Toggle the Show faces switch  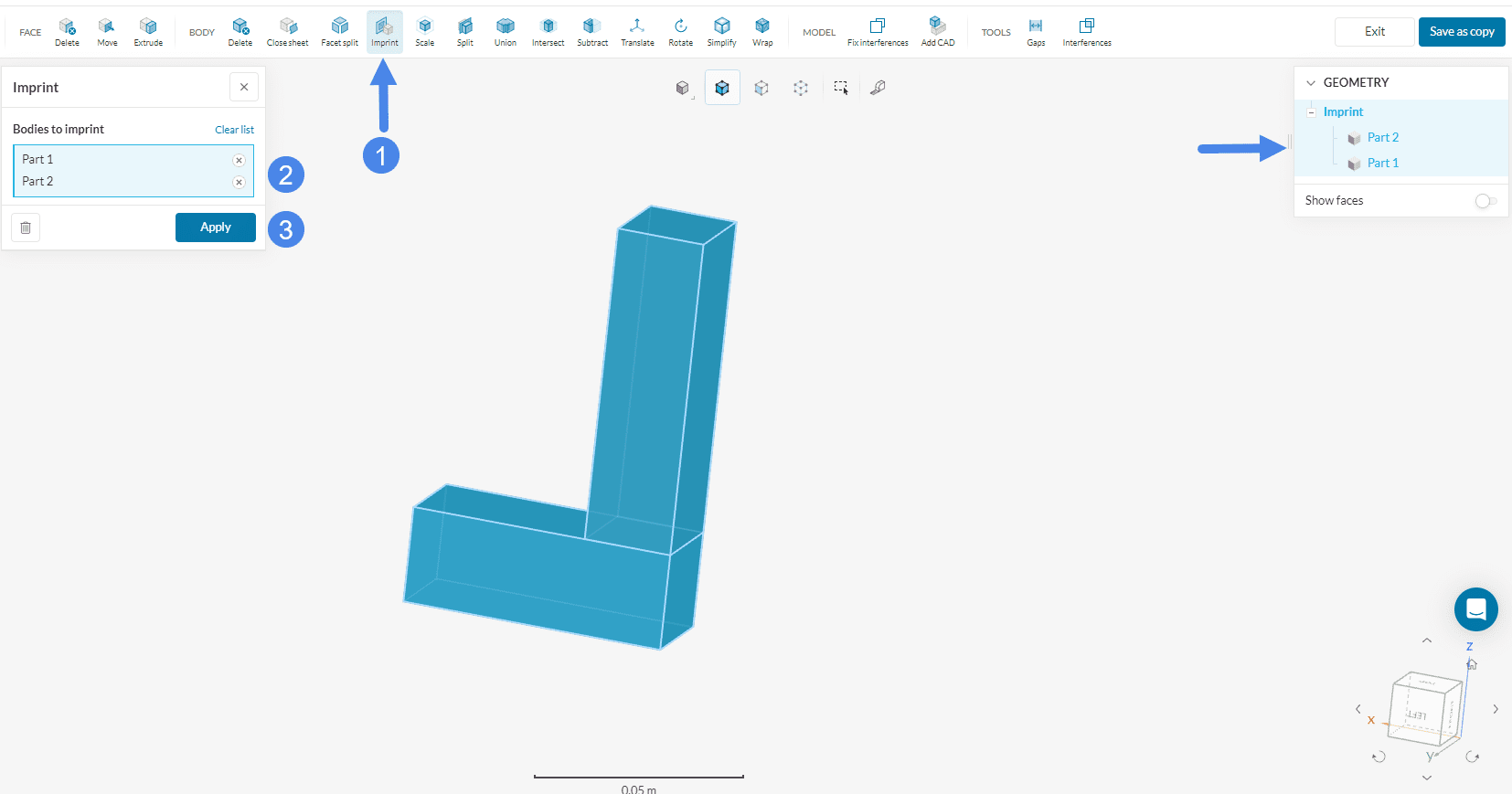point(1485,201)
